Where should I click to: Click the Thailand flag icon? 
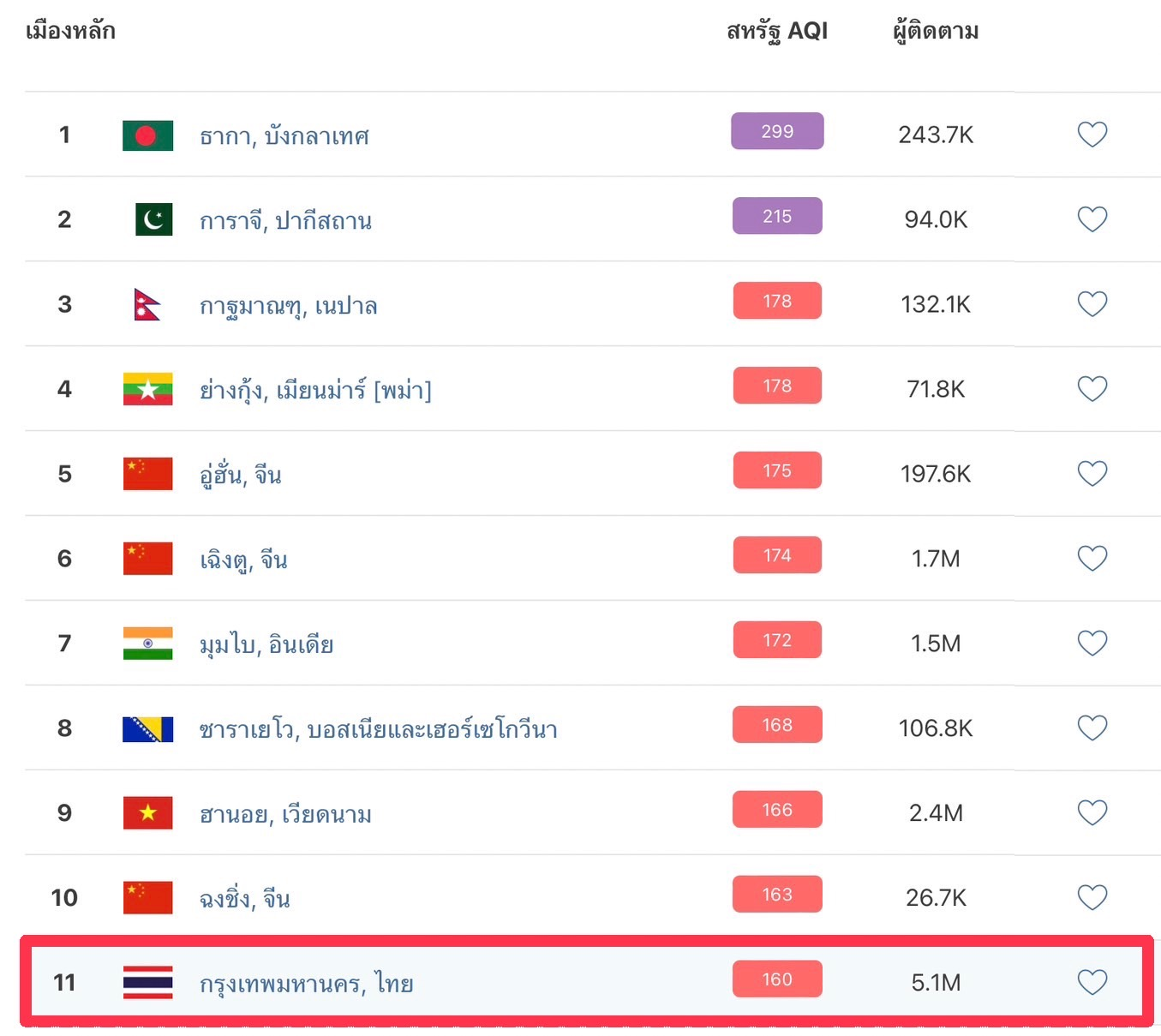148,983
